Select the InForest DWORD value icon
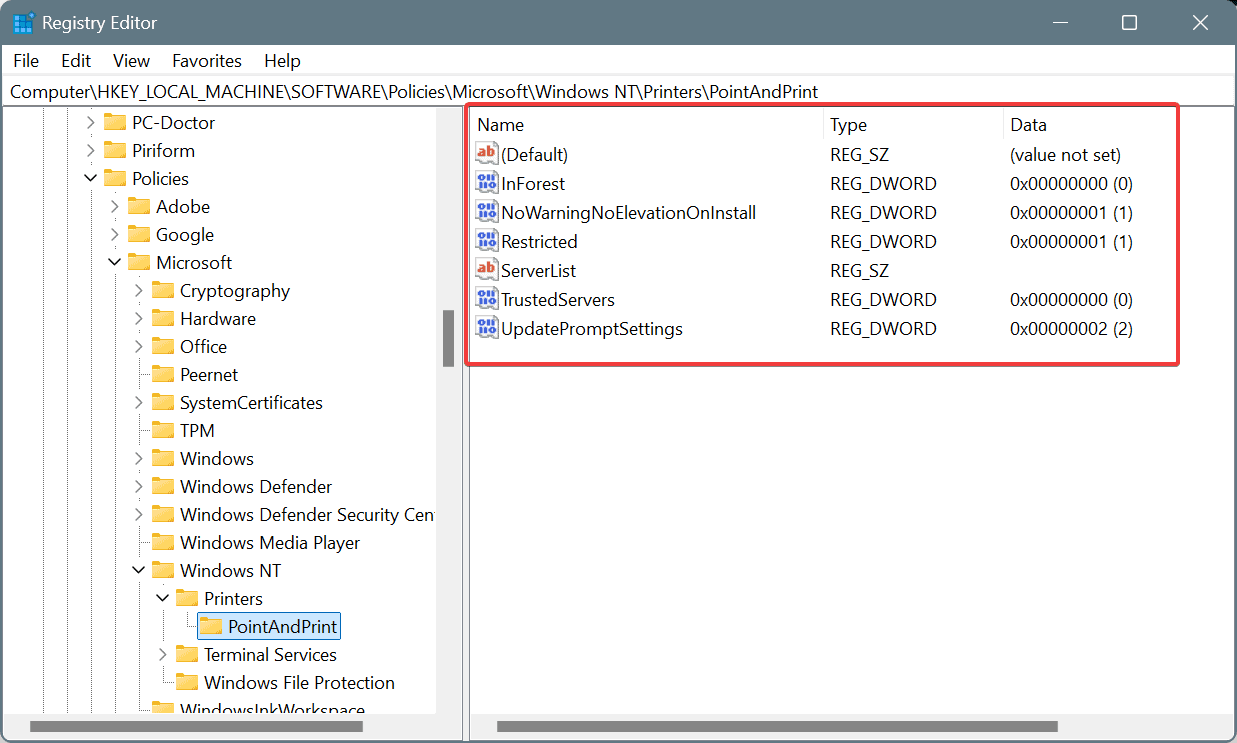This screenshot has width=1237, height=743. point(487,183)
